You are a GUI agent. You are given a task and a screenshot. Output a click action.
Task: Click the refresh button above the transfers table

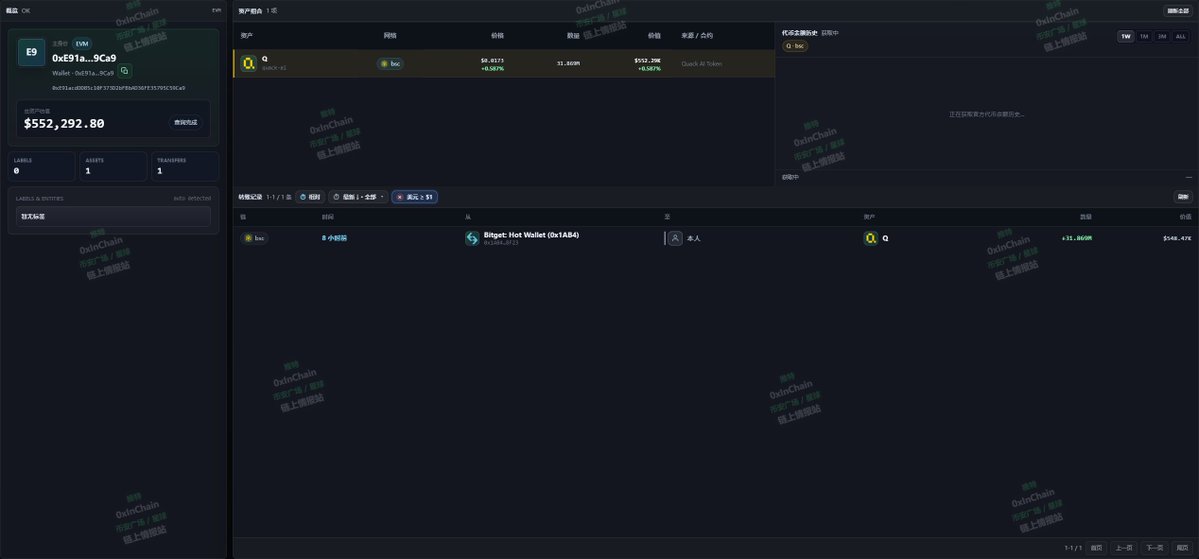click(1183, 197)
